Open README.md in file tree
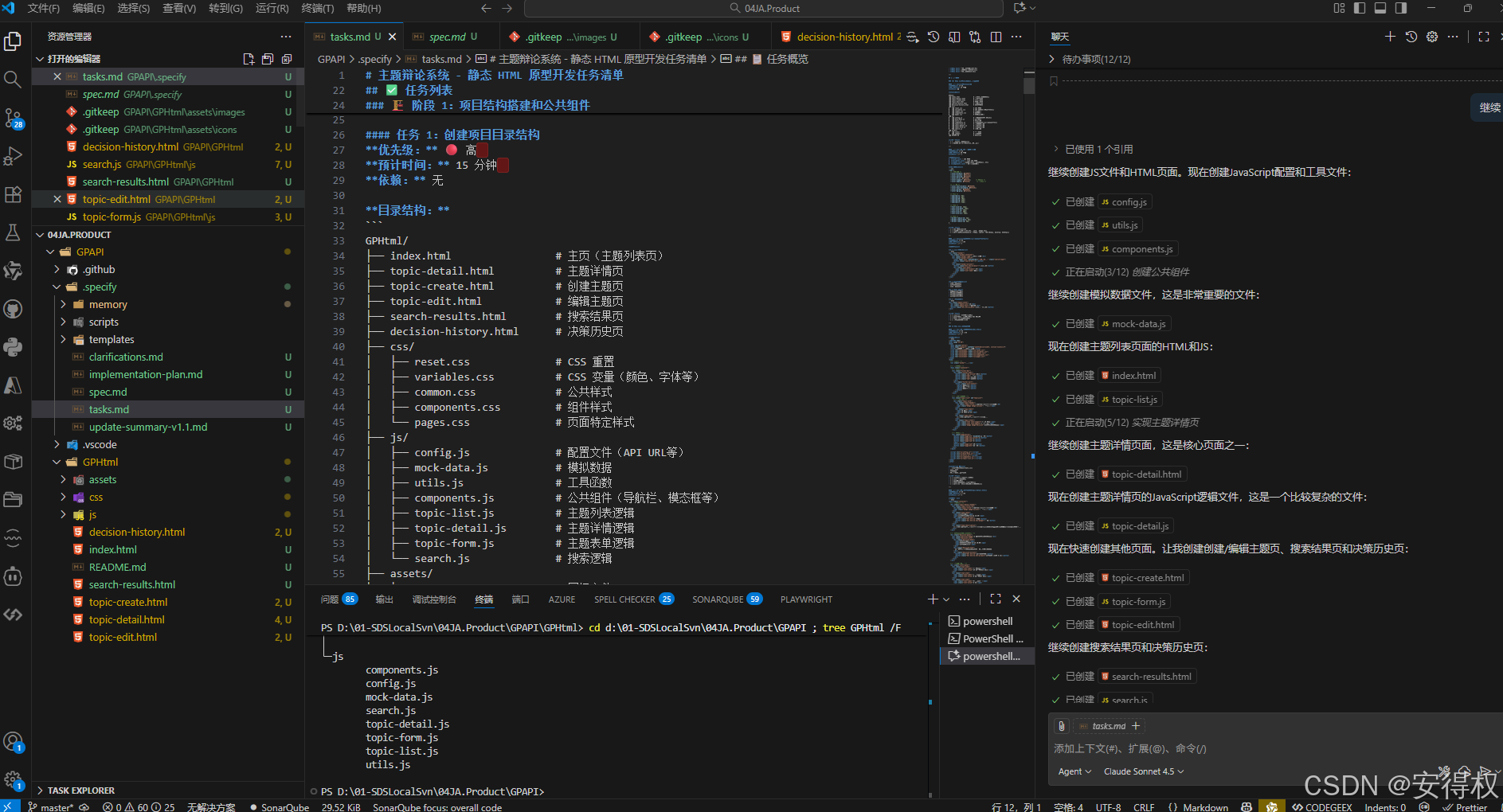 pyautogui.click(x=117, y=568)
